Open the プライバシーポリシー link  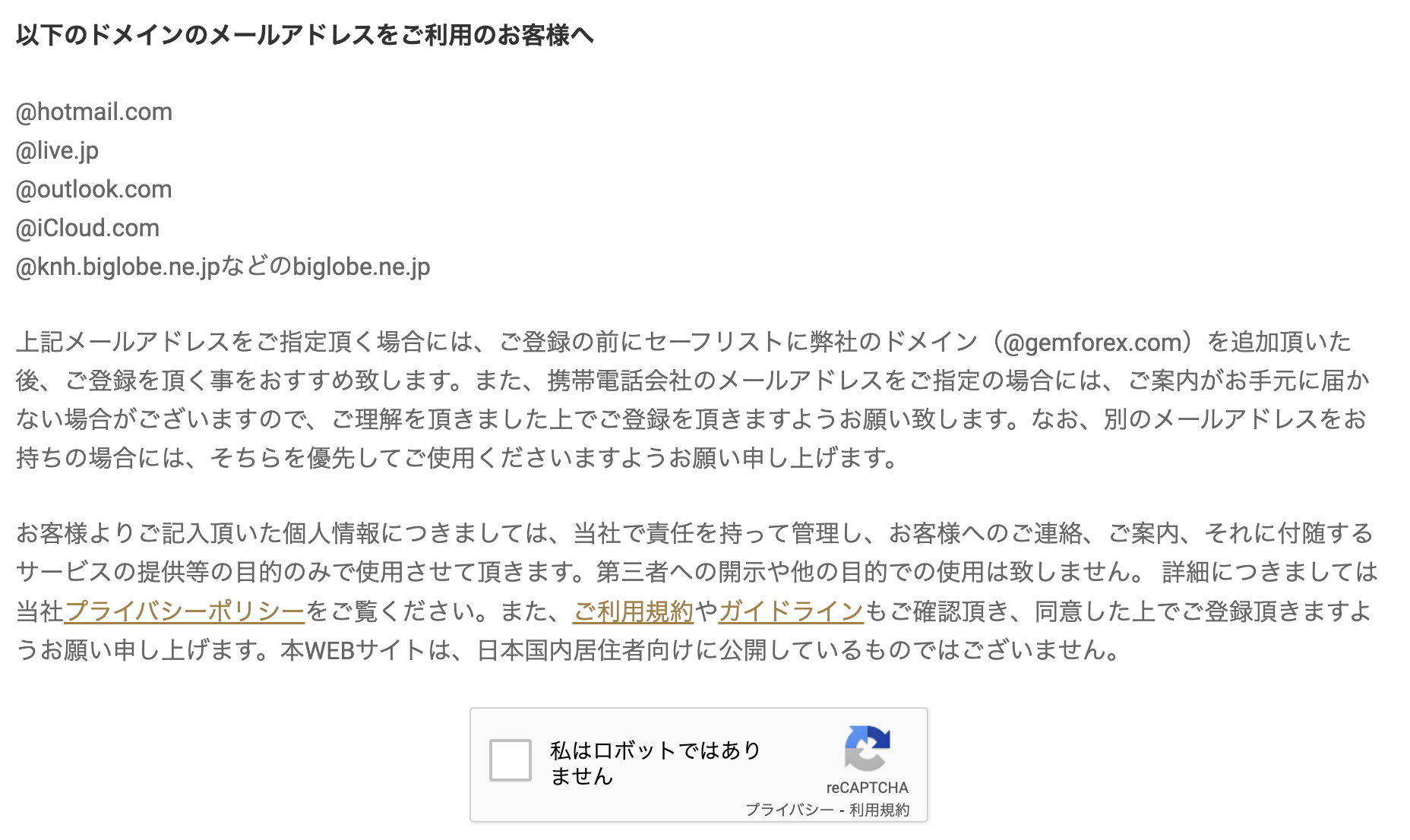(185, 611)
